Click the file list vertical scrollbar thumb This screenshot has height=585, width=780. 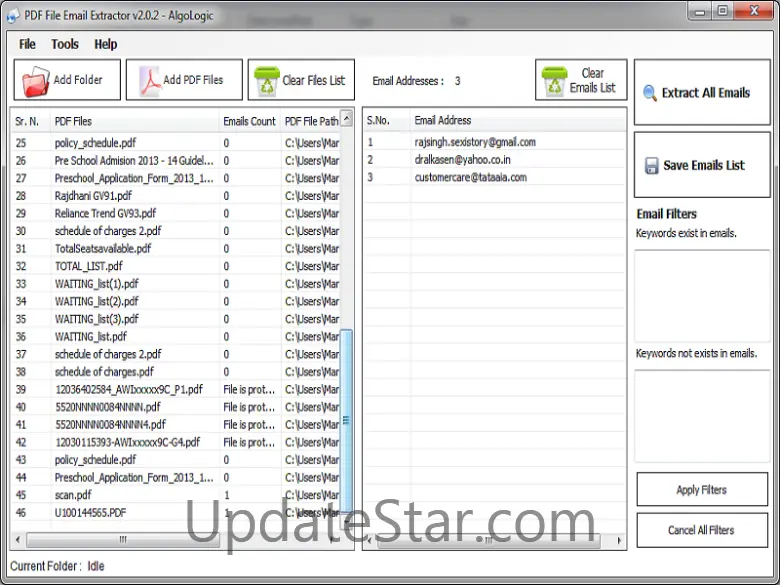coord(346,421)
